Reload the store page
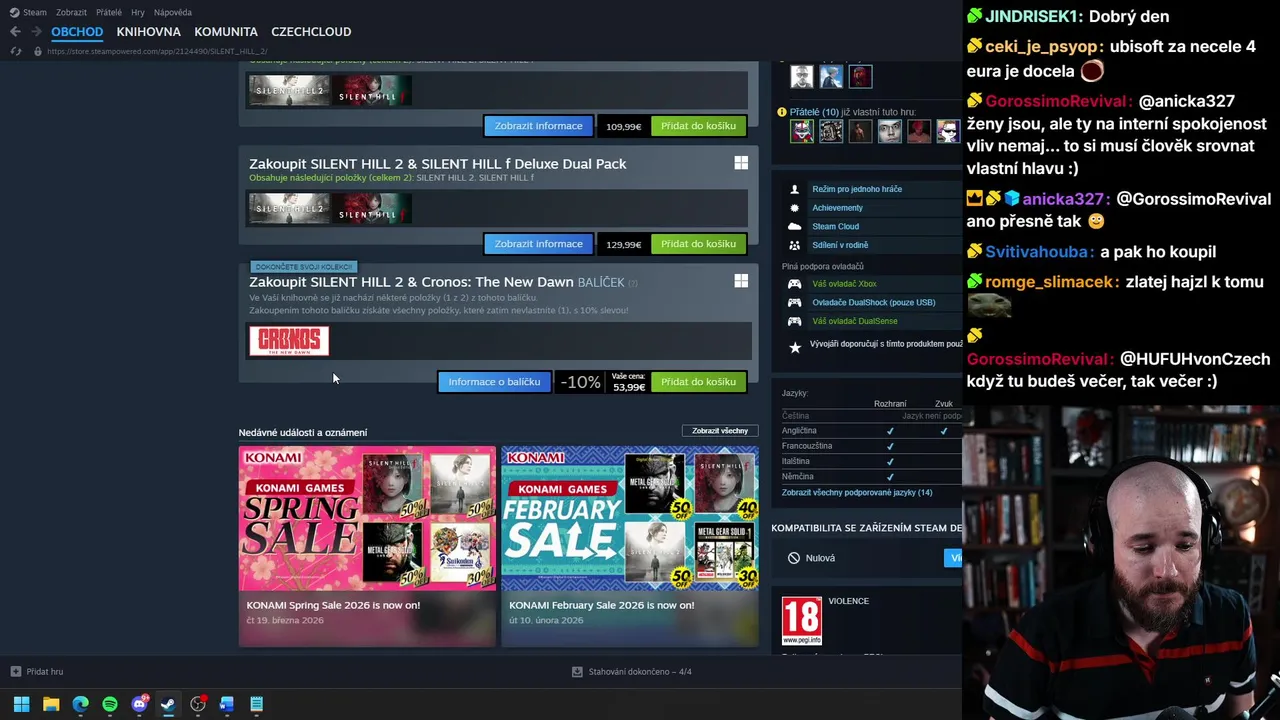Screen dimensions: 1280x720 tap(15, 51)
